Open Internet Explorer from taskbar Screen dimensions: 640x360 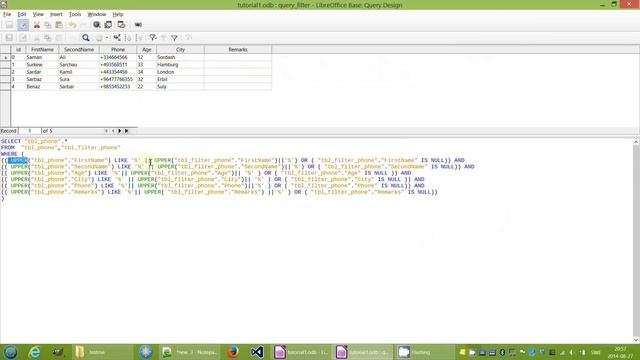tap(35, 352)
